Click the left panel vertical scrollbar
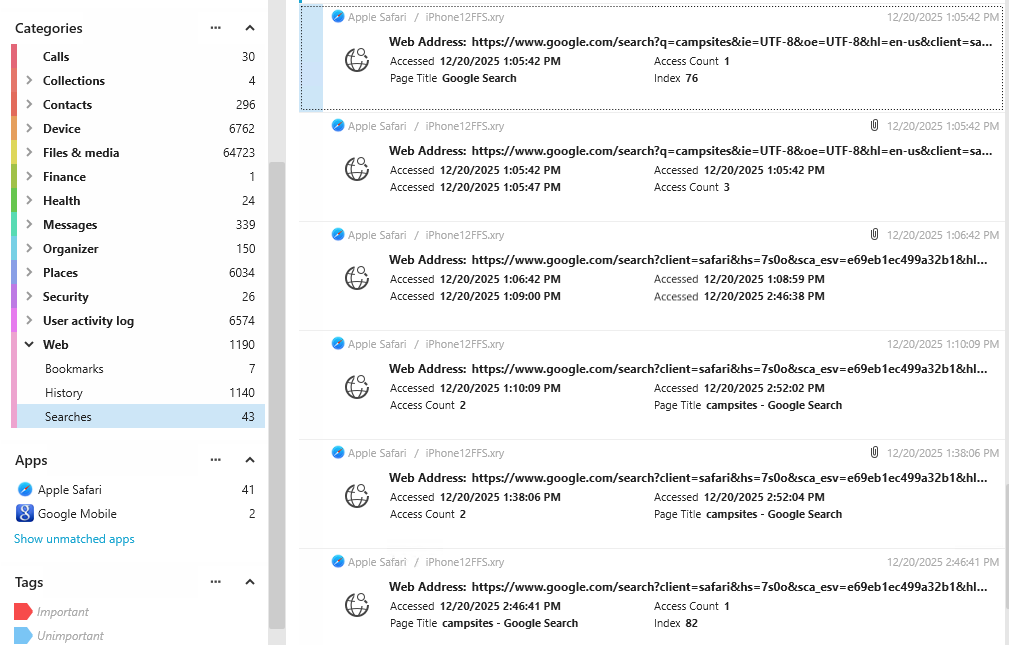The height and width of the screenshot is (645, 1009). 277,395
